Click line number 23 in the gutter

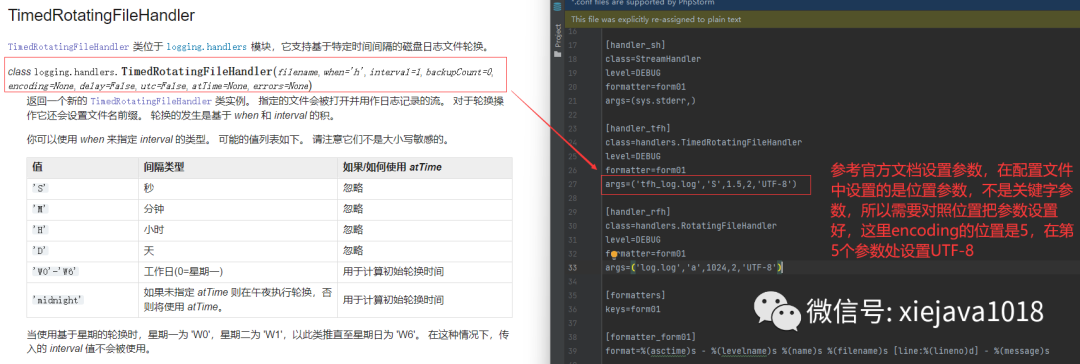coord(573,128)
